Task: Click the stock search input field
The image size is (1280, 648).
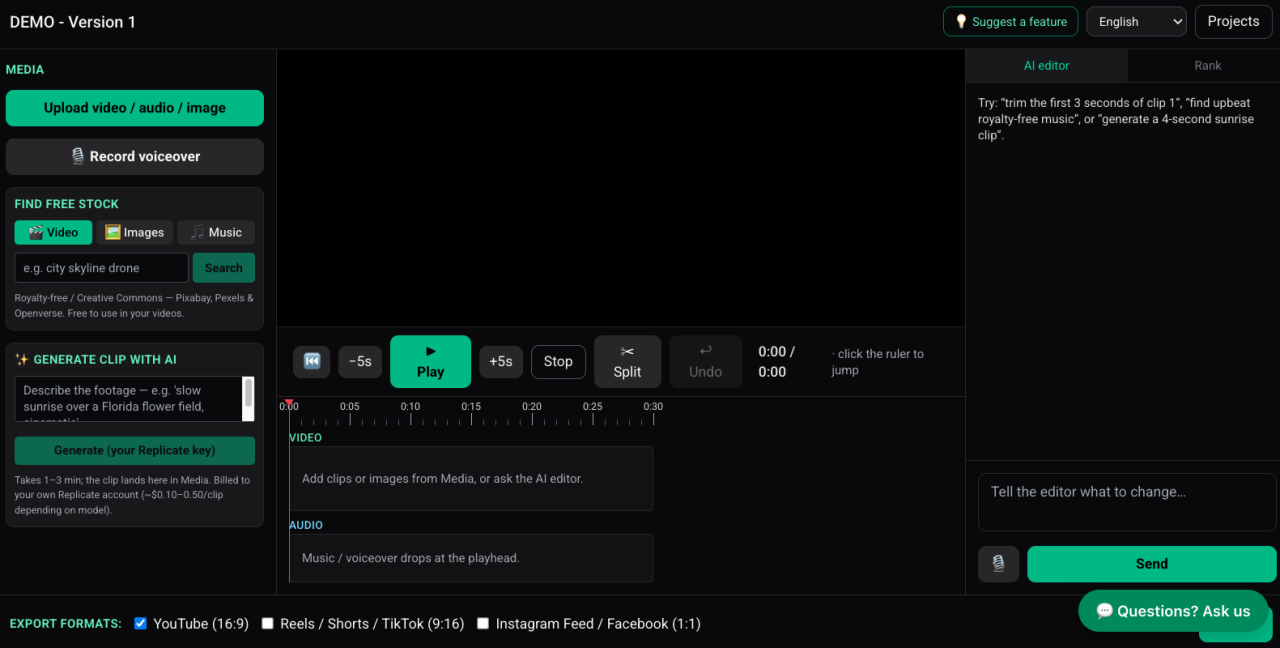Action: (x=101, y=268)
